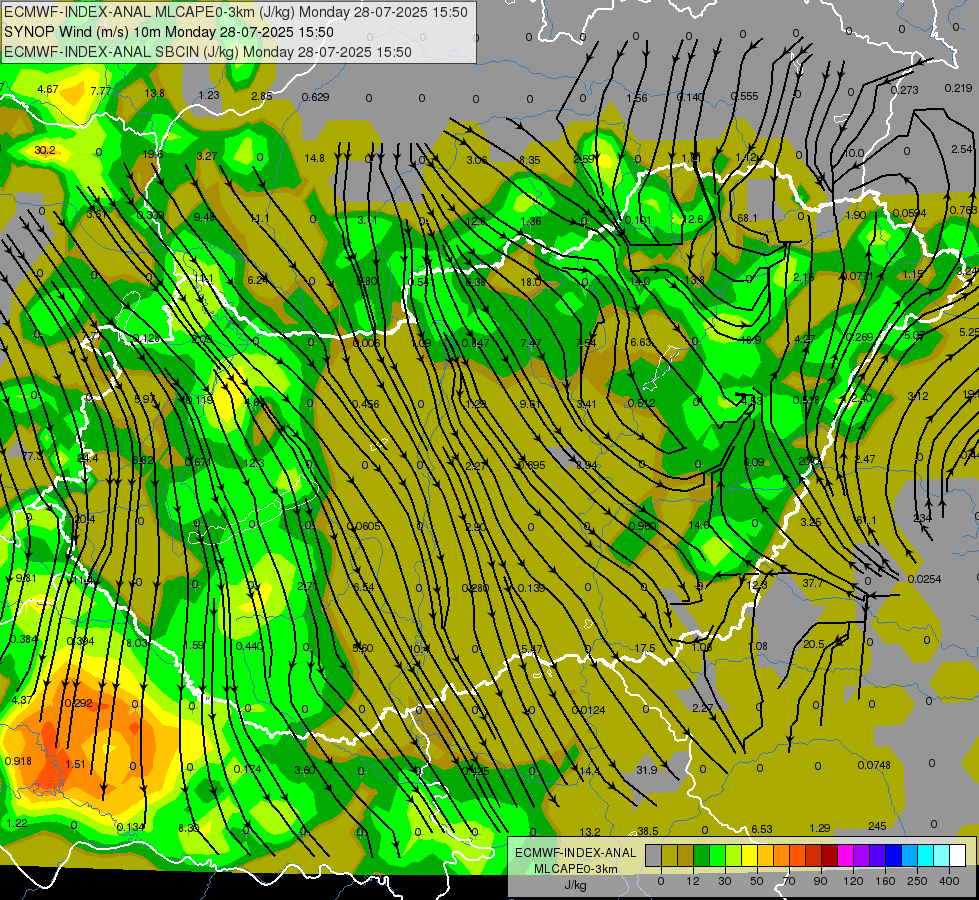
Task: Click the SYNOP Wind header line
Action: point(169,32)
